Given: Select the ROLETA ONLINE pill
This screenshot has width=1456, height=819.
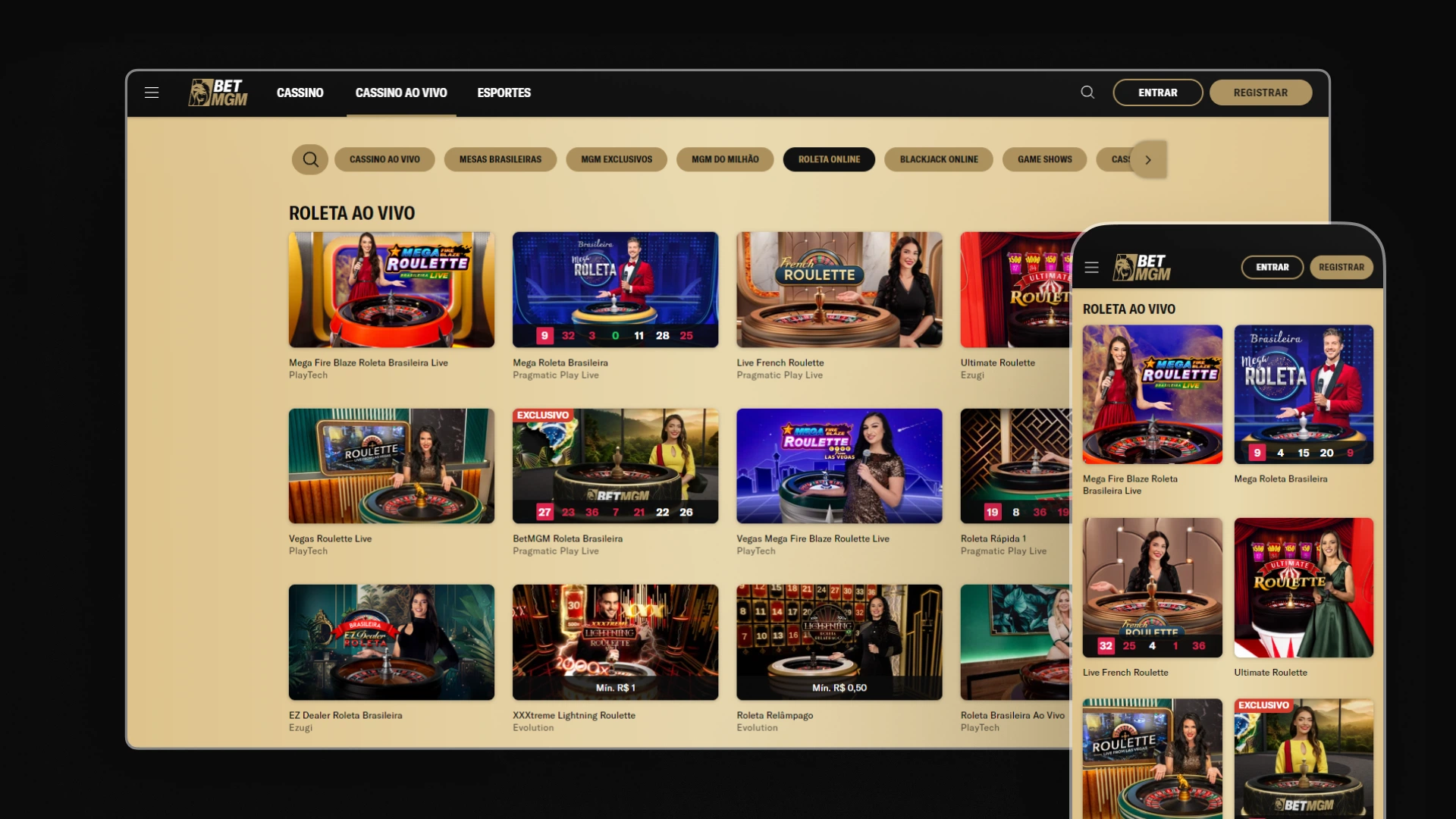Looking at the screenshot, I should point(829,159).
